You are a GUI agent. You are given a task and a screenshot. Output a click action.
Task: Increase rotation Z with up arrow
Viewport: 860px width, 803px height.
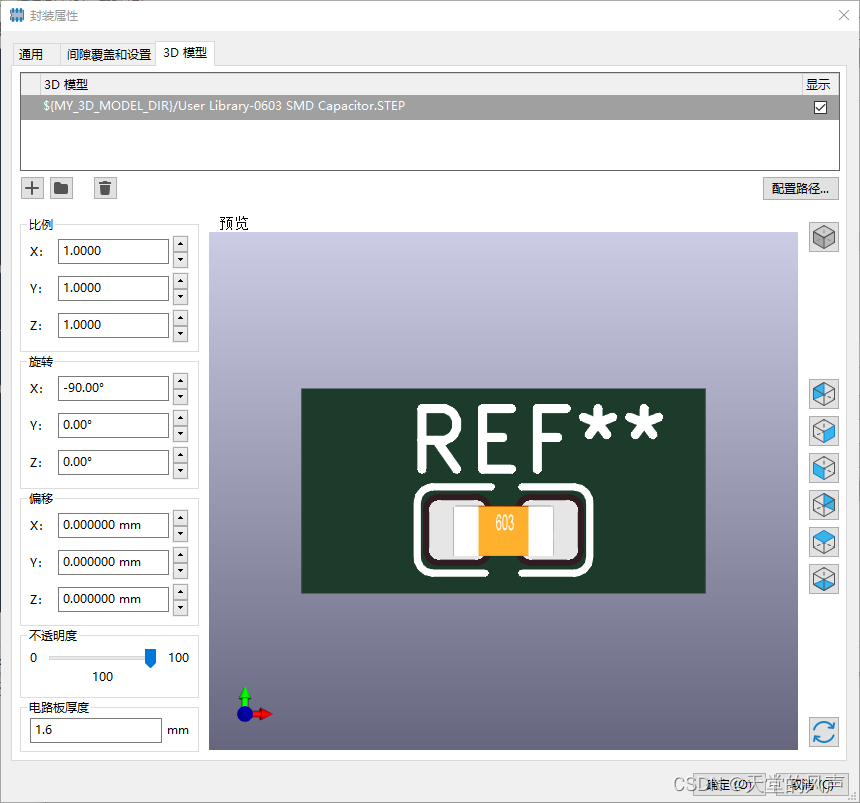tap(180, 455)
